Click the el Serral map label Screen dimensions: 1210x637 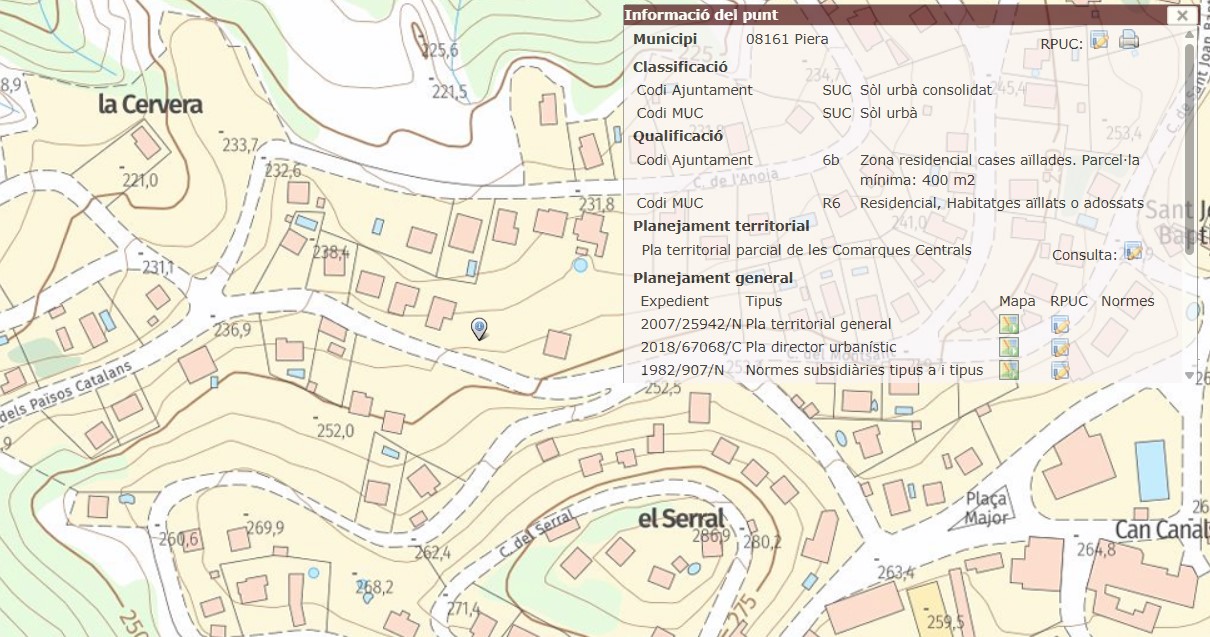[681, 518]
